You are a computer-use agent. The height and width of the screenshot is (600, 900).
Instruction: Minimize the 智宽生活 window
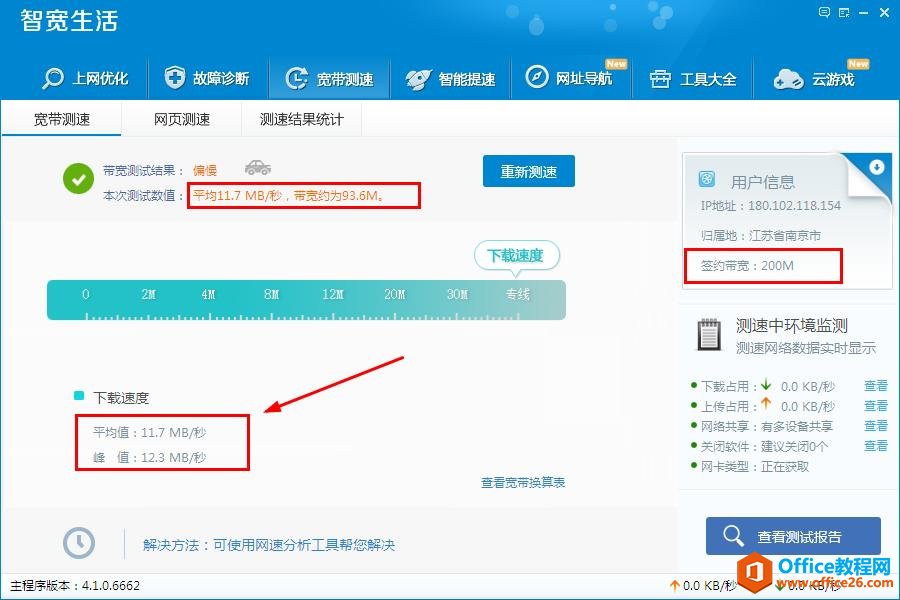(863, 13)
